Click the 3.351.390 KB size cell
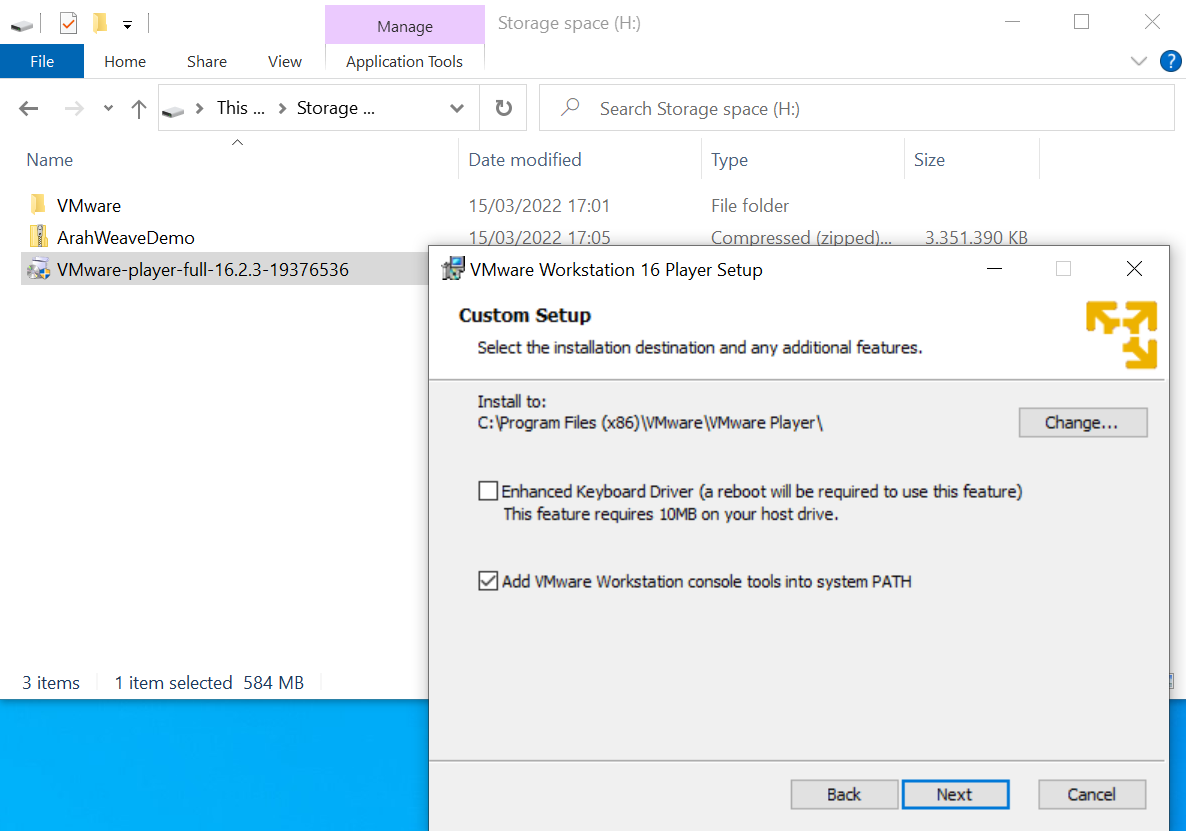The width and height of the screenshot is (1186, 831). (976, 237)
